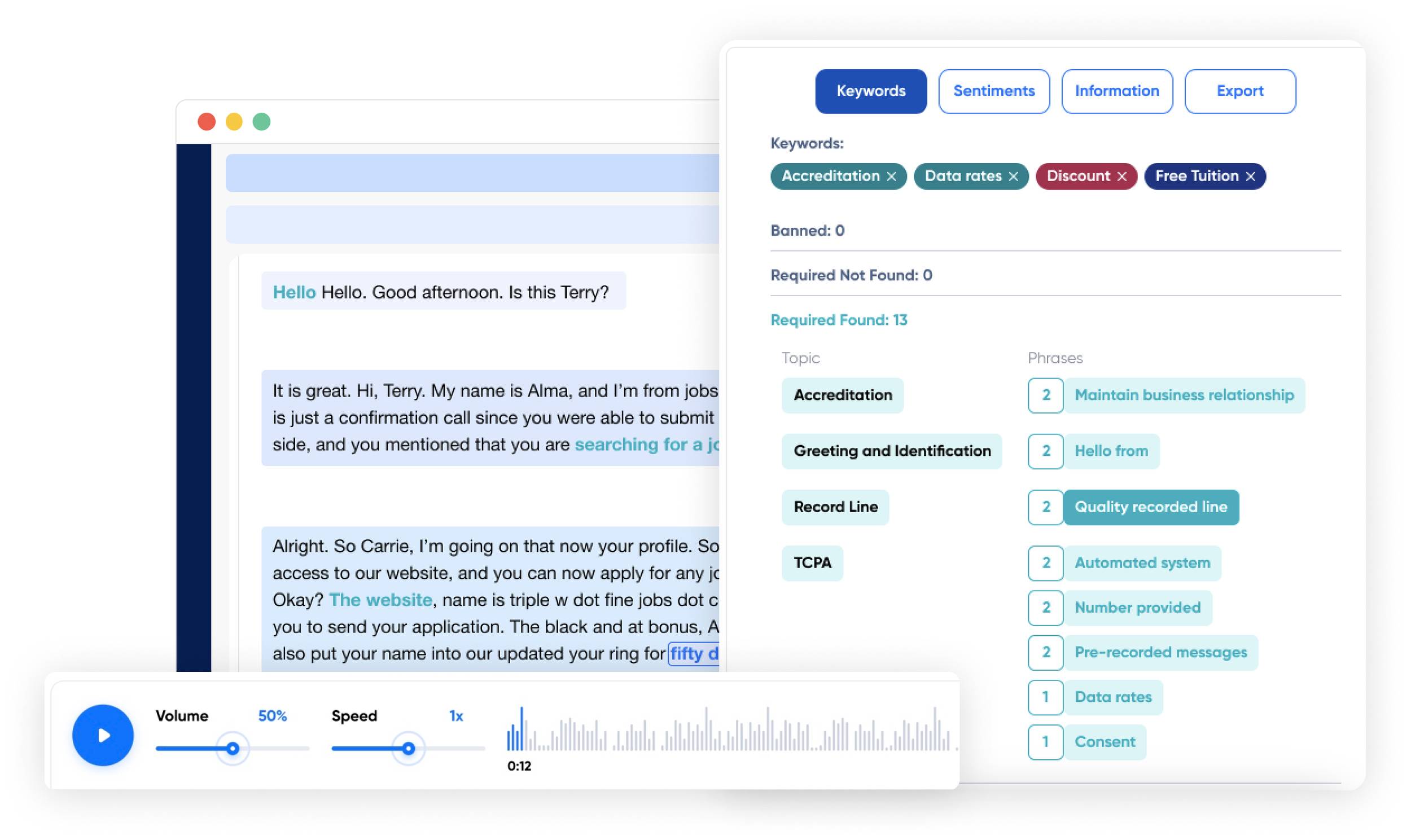1411x840 pixels.
Task: Select the TCPA topic
Action: click(812, 563)
